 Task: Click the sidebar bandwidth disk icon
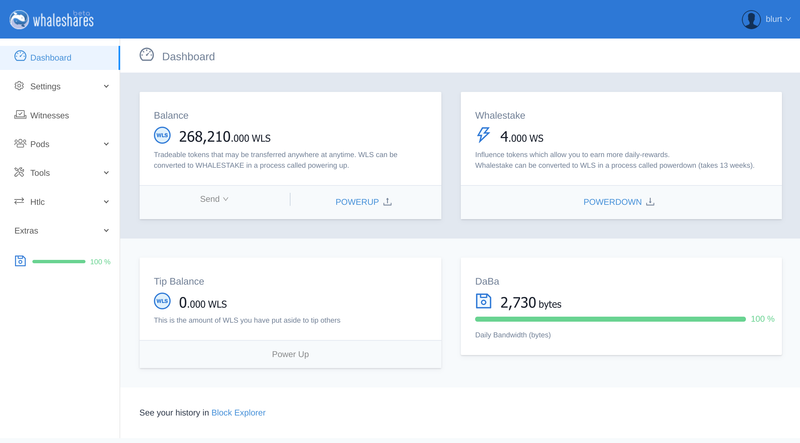[x=20, y=261]
